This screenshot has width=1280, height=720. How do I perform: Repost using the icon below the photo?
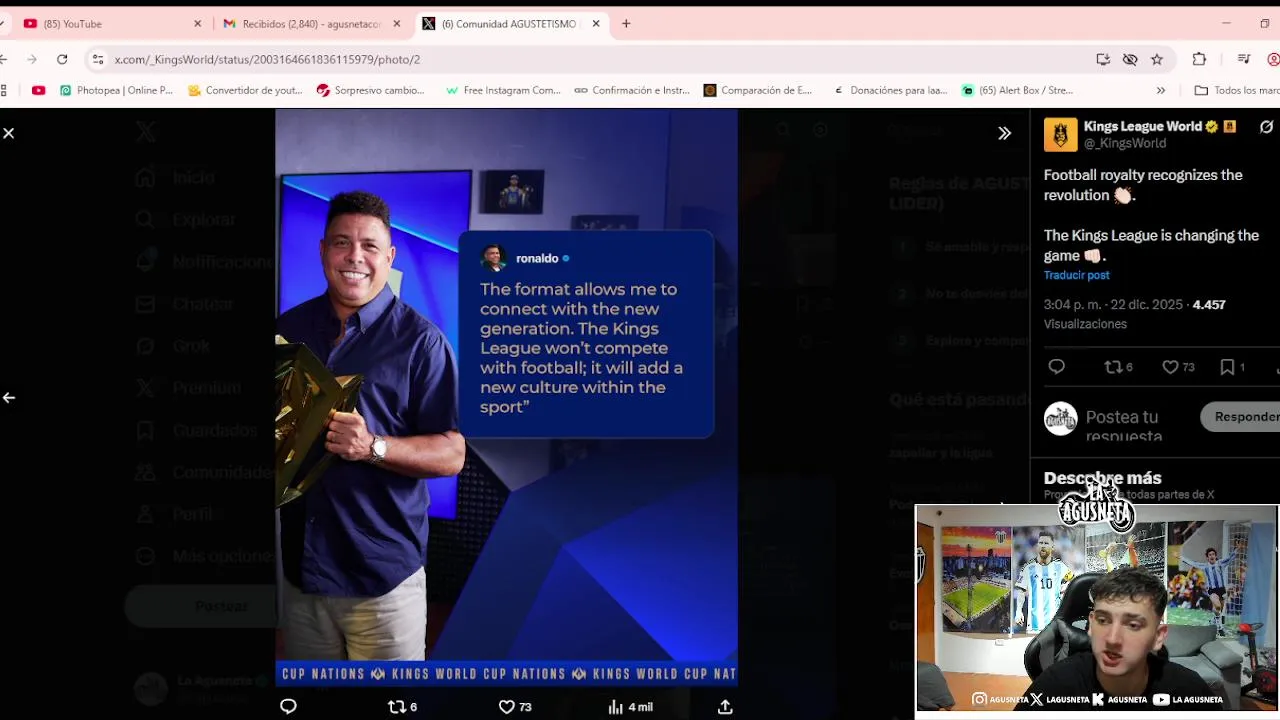click(x=402, y=707)
